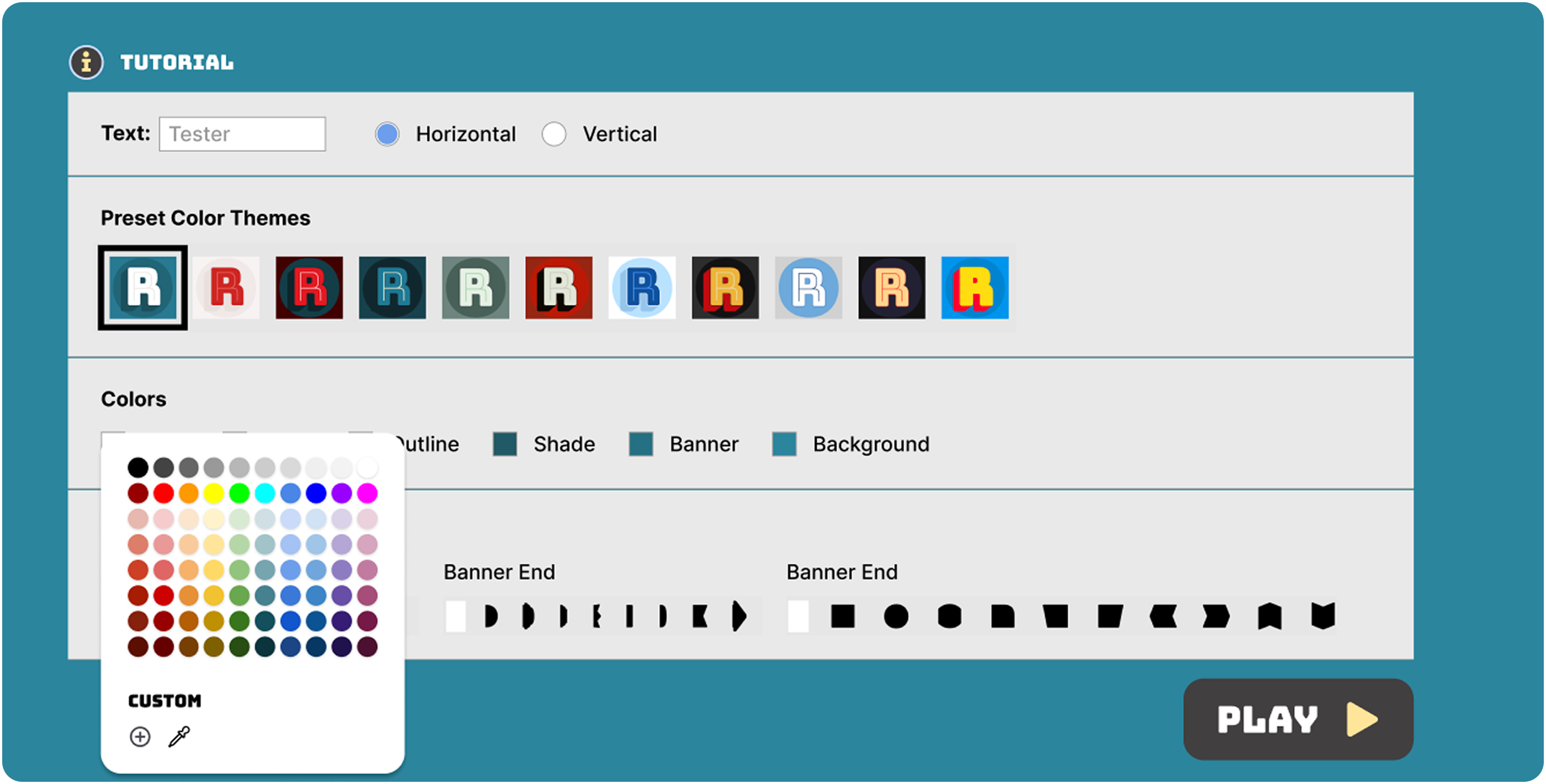Image resolution: width=1546 pixels, height=784 pixels.
Task: Pick the pure white color in the palette
Action: point(367,467)
